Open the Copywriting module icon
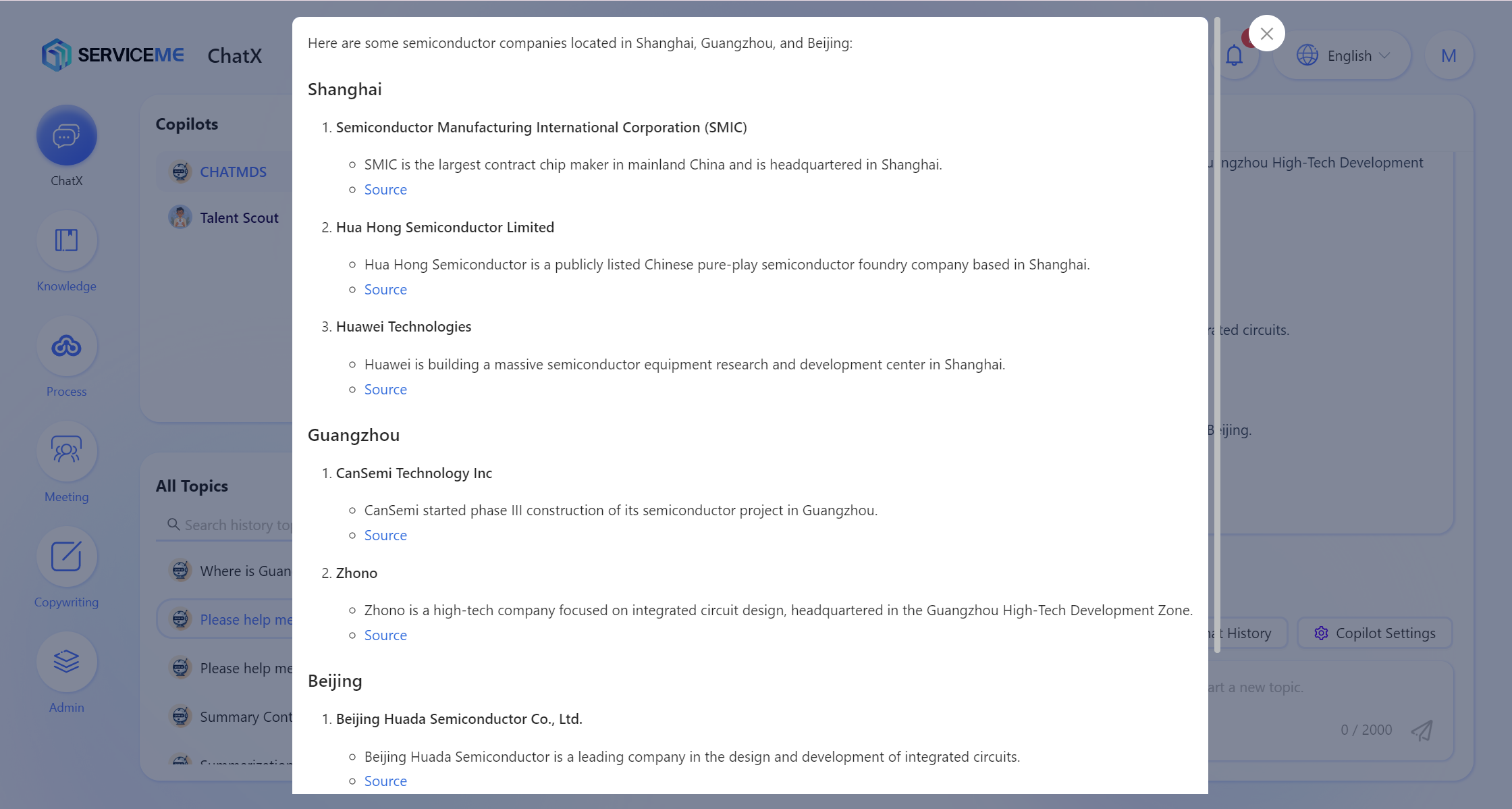The image size is (1512, 809). point(66,556)
